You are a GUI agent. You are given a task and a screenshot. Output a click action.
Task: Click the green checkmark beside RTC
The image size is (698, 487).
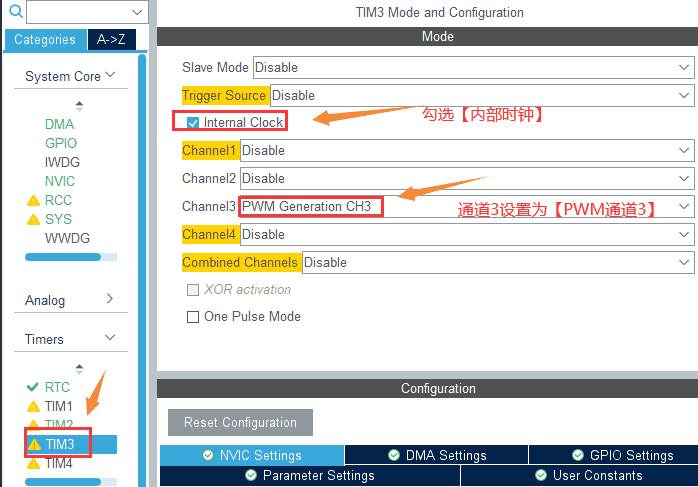point(33,387)
